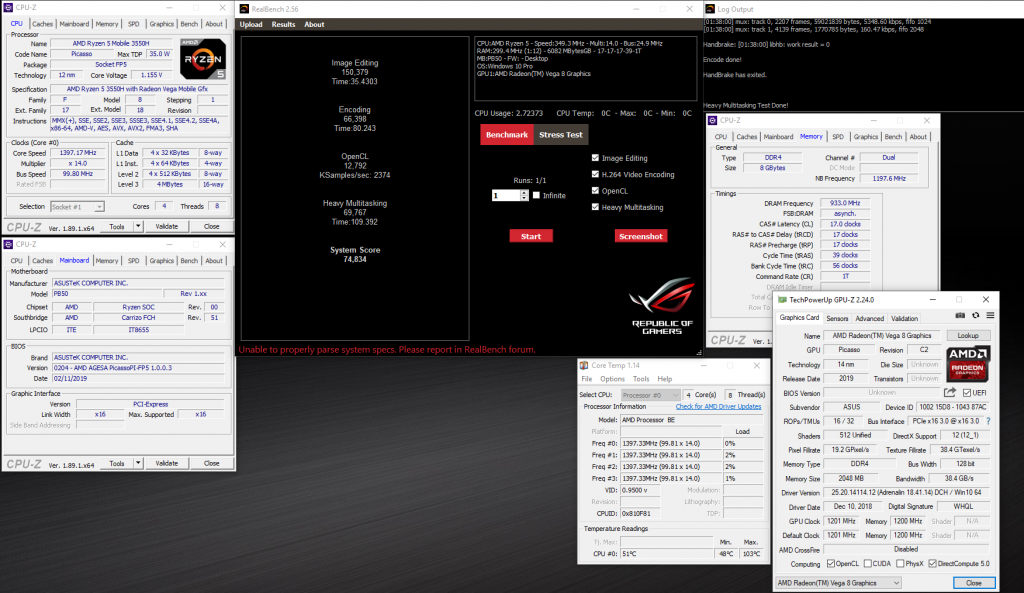
Task: Enable the Infinite runs checkbox
Action: tap(536, 195)
